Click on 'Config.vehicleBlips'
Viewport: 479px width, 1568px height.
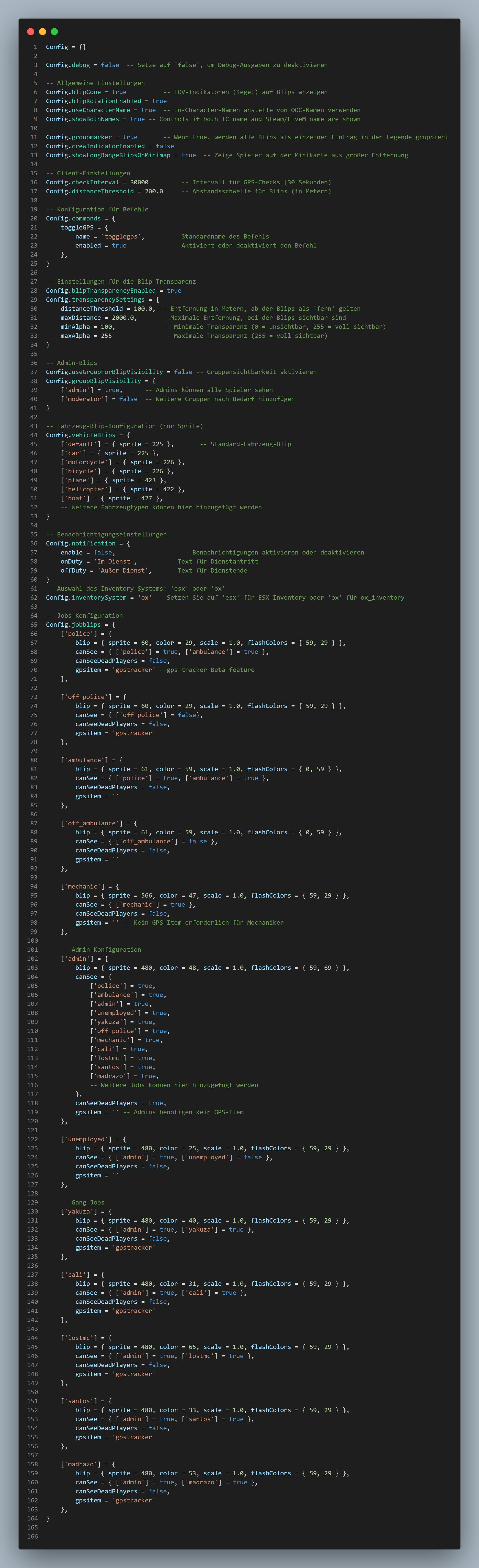pos(81,435)
